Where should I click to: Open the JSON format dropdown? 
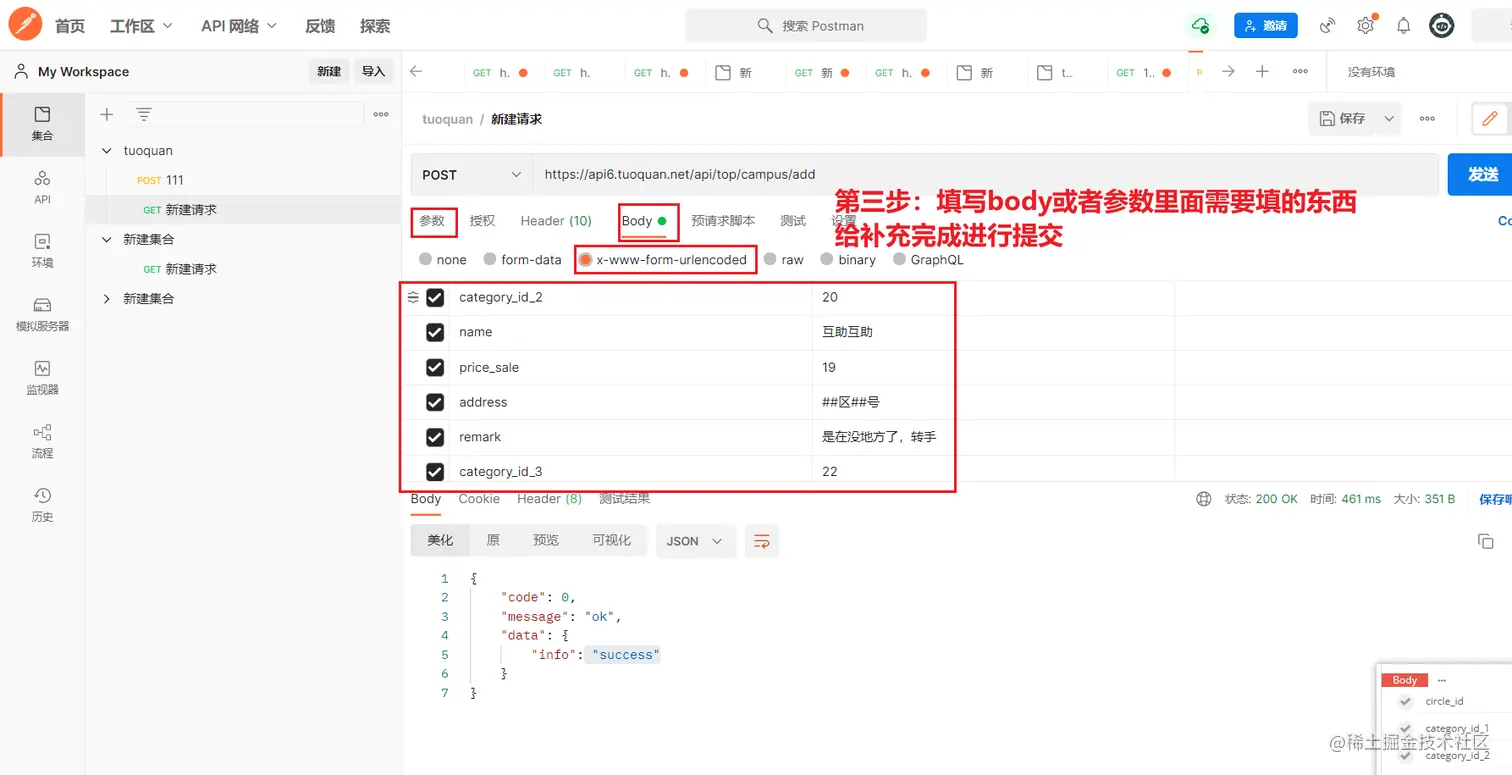coord(695,541)
